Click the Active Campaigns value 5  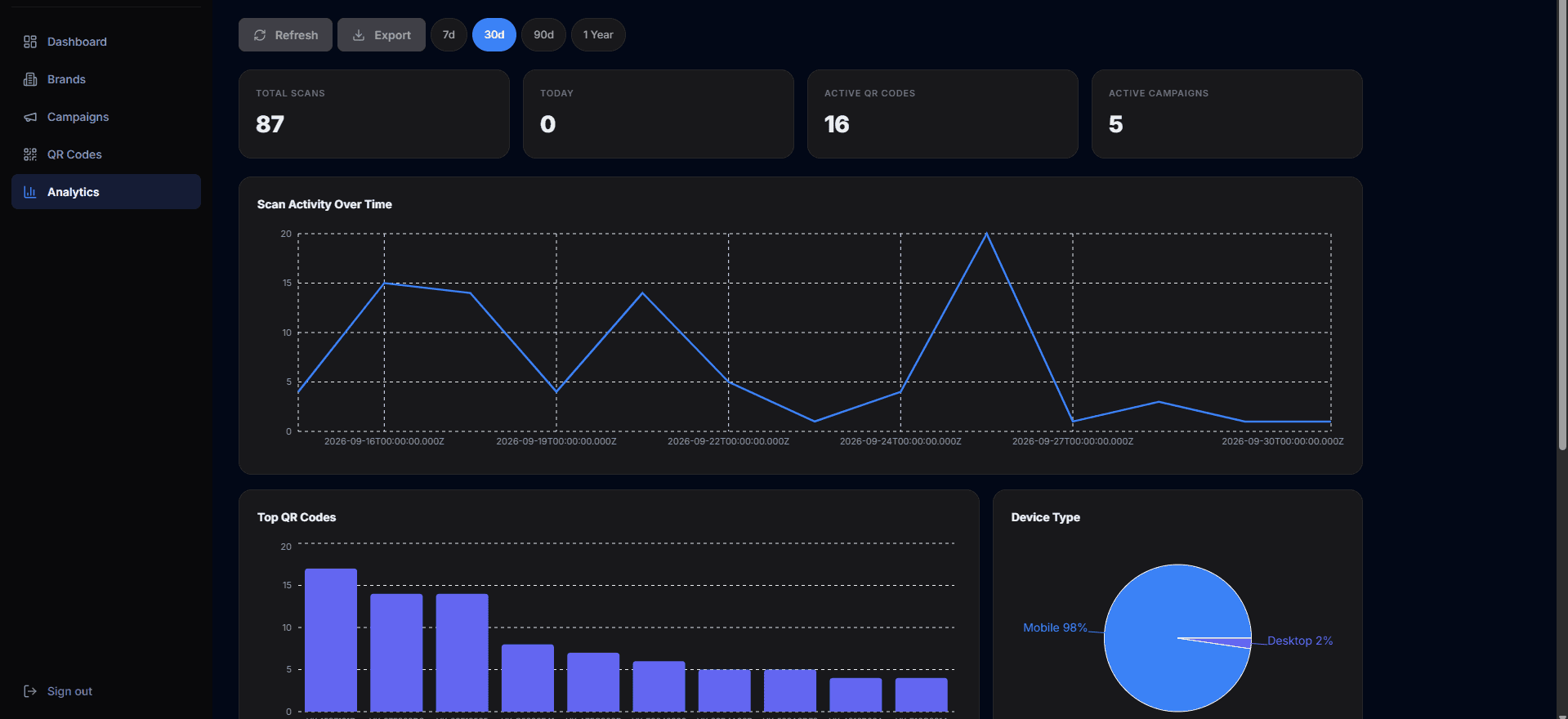click(1115, 124)
